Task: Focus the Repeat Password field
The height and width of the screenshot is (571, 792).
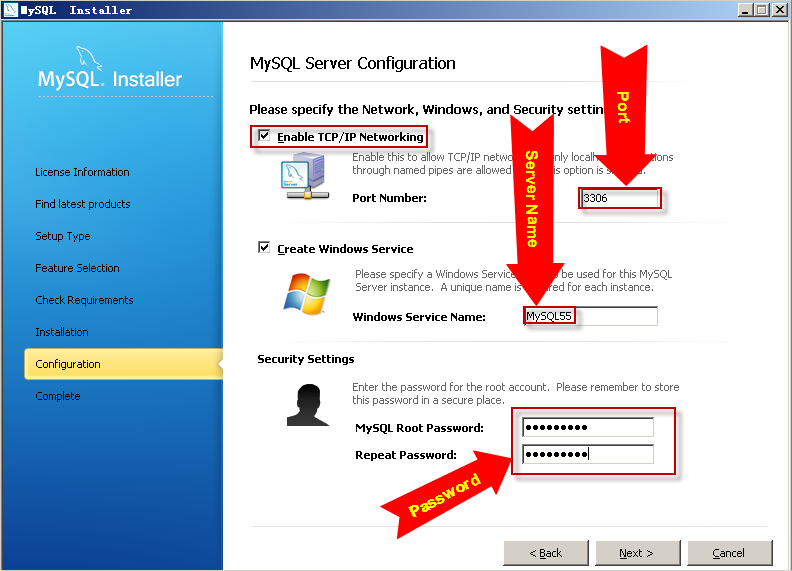Action: 588,454
